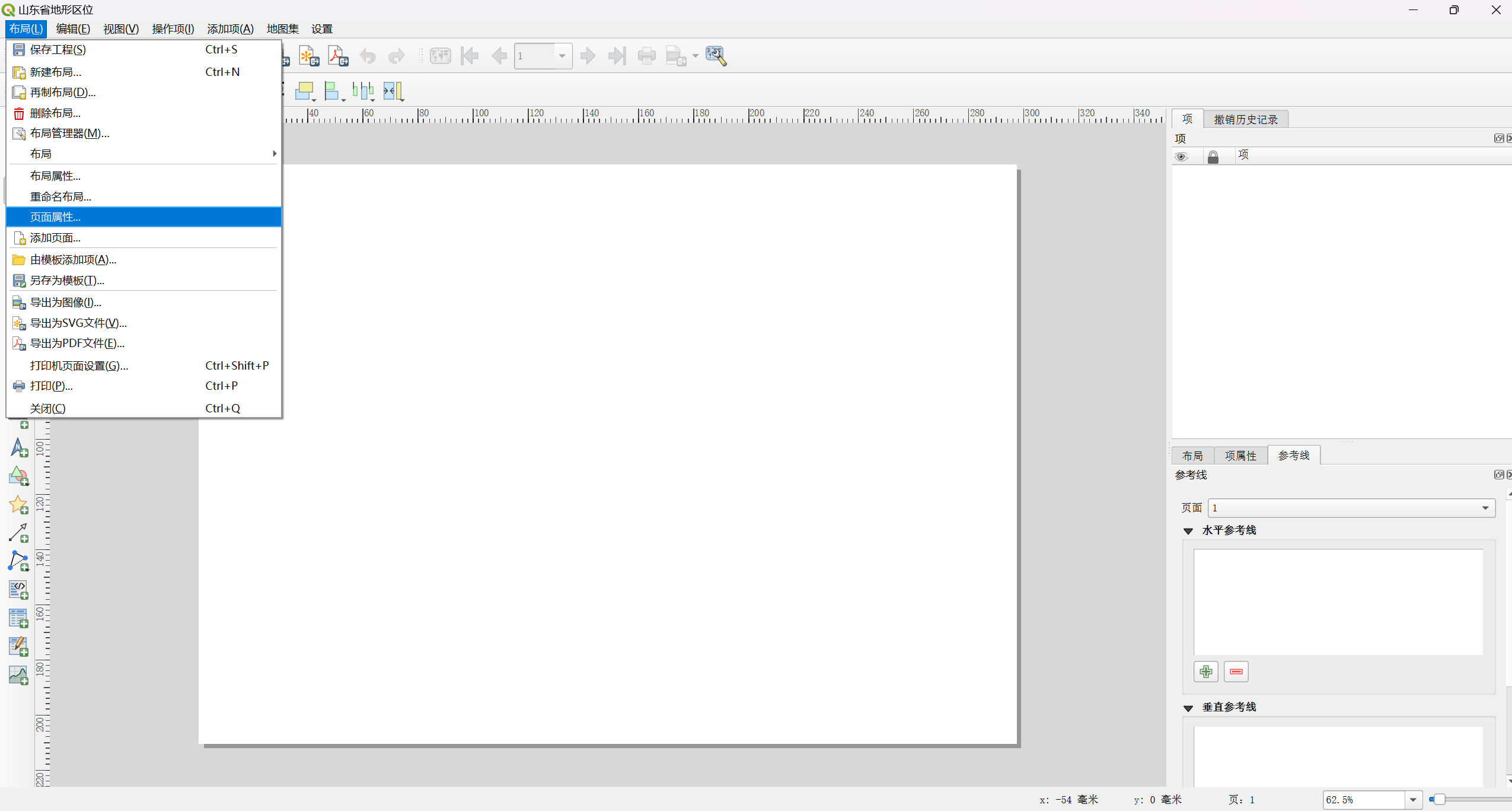Open the 添加项(A) menu
This screenshot has width=1512, height=811.
click(230, 29)
